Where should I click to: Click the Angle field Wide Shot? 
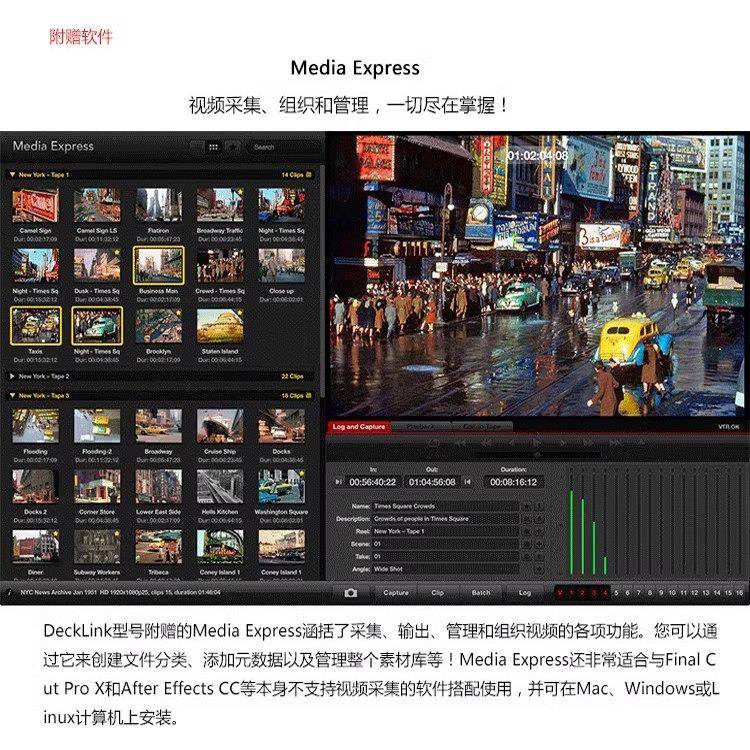[x=445, y=569]
